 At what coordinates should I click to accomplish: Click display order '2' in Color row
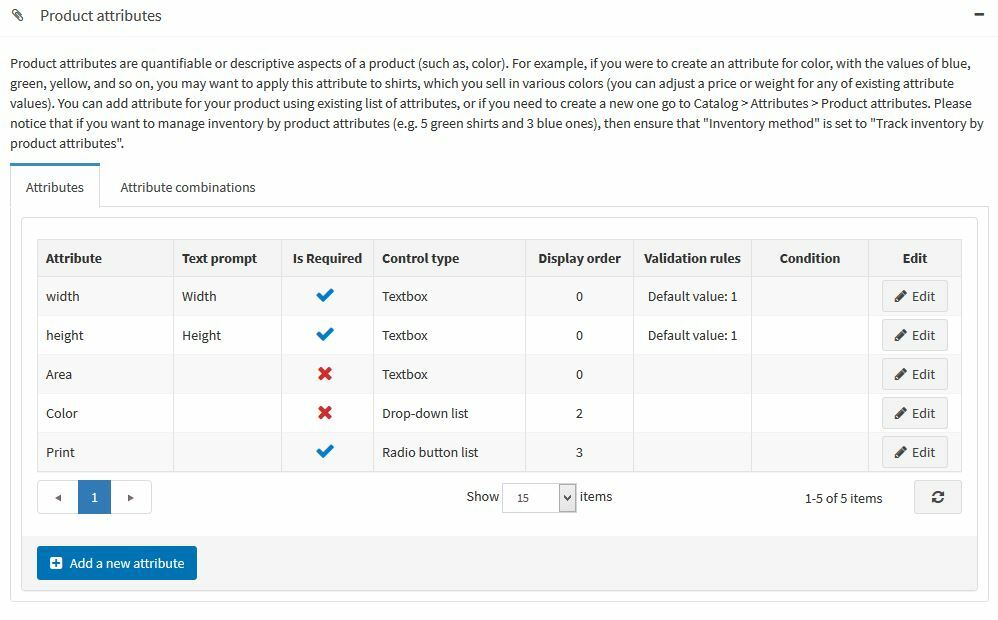point(579,414)
